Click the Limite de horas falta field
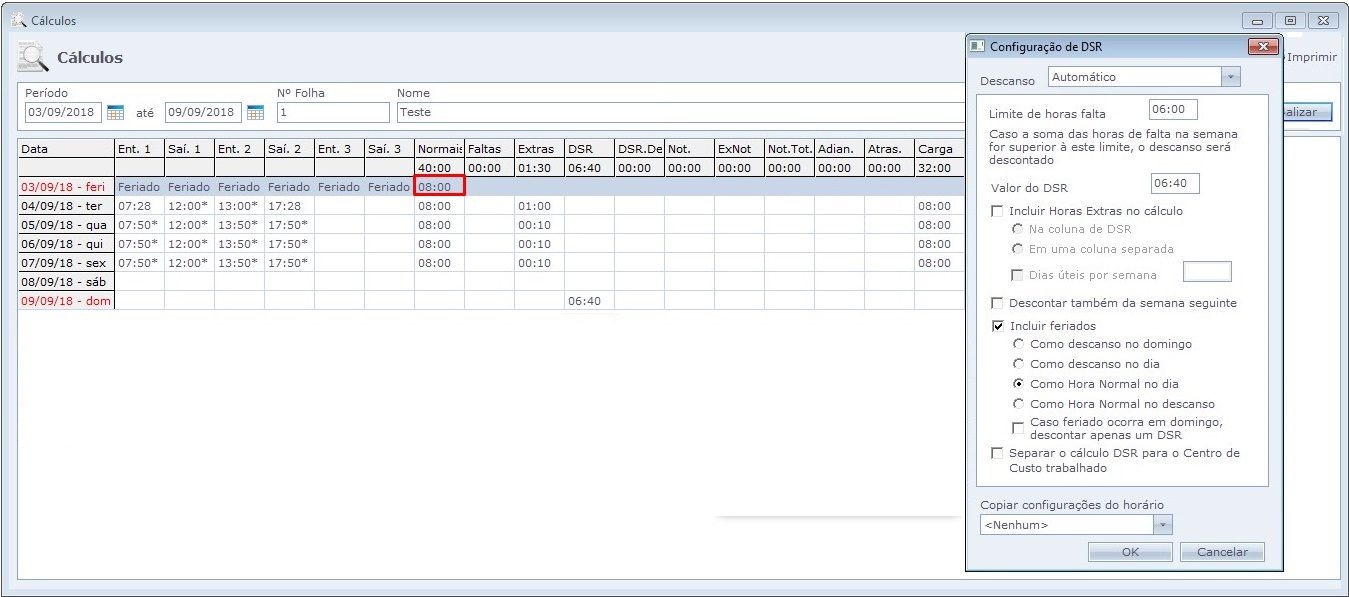 (x=1173, y=109)
